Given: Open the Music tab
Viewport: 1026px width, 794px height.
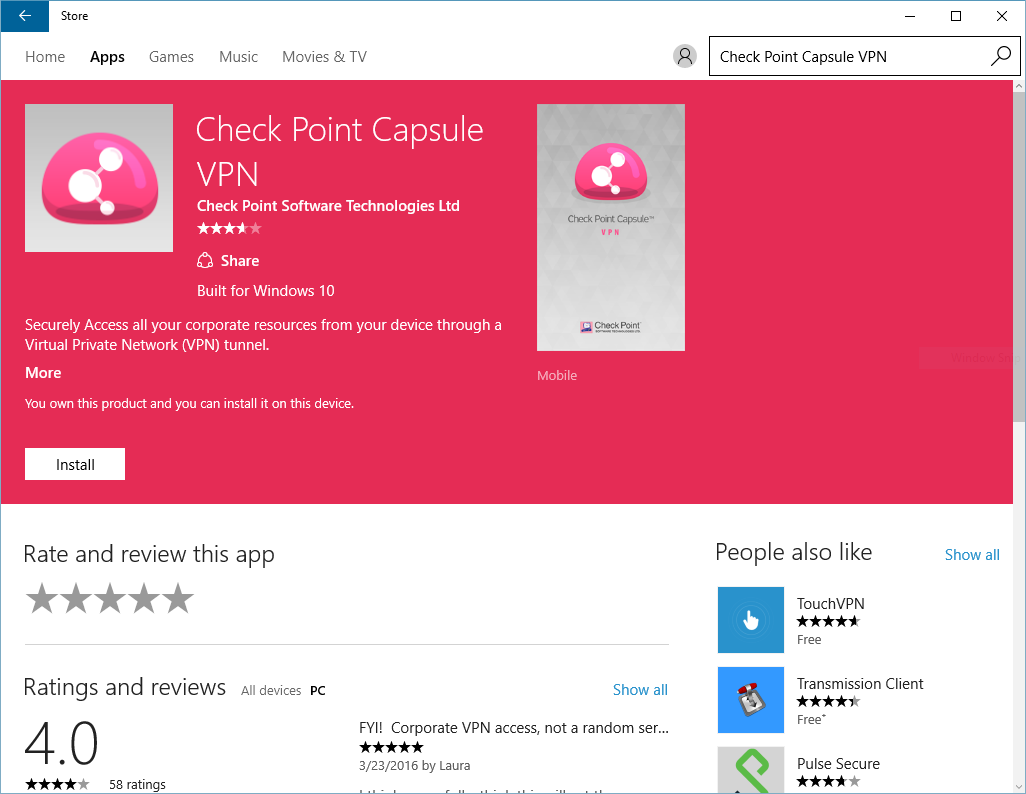Looking at the screenshot, I should tap(238, 57).
